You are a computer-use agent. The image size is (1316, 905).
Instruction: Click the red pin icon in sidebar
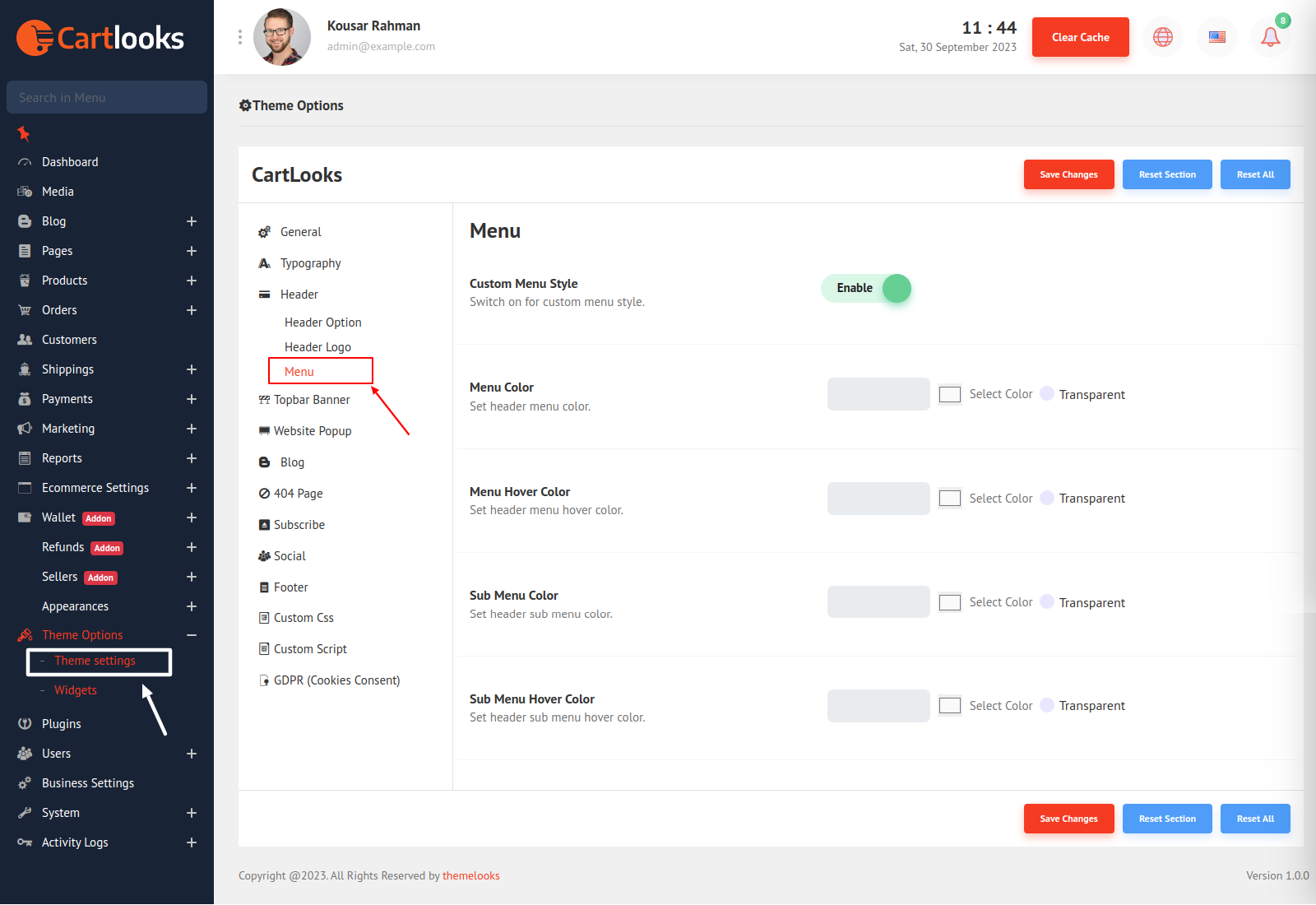click(24, 133)
